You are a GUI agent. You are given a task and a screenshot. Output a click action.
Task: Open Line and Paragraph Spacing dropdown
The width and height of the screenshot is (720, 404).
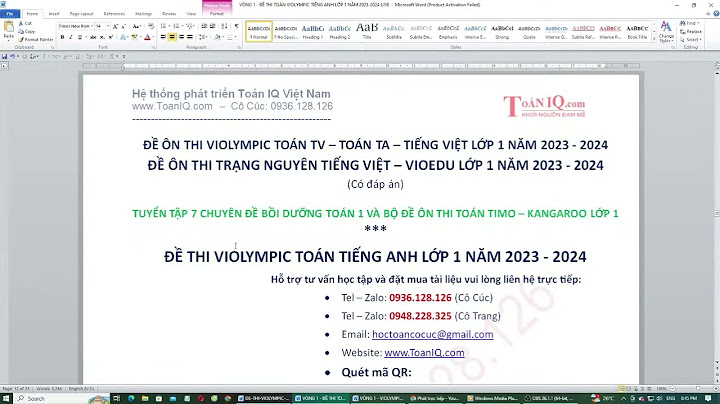(x=202, y=37)
